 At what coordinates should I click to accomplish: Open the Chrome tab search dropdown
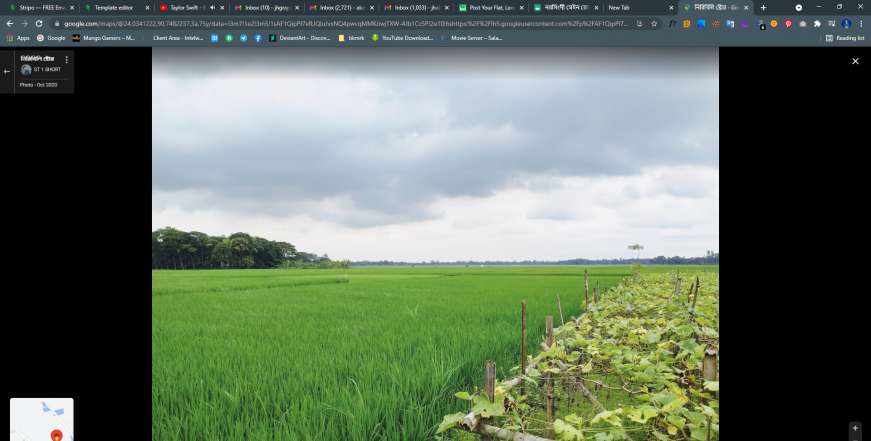pos(799,8)
